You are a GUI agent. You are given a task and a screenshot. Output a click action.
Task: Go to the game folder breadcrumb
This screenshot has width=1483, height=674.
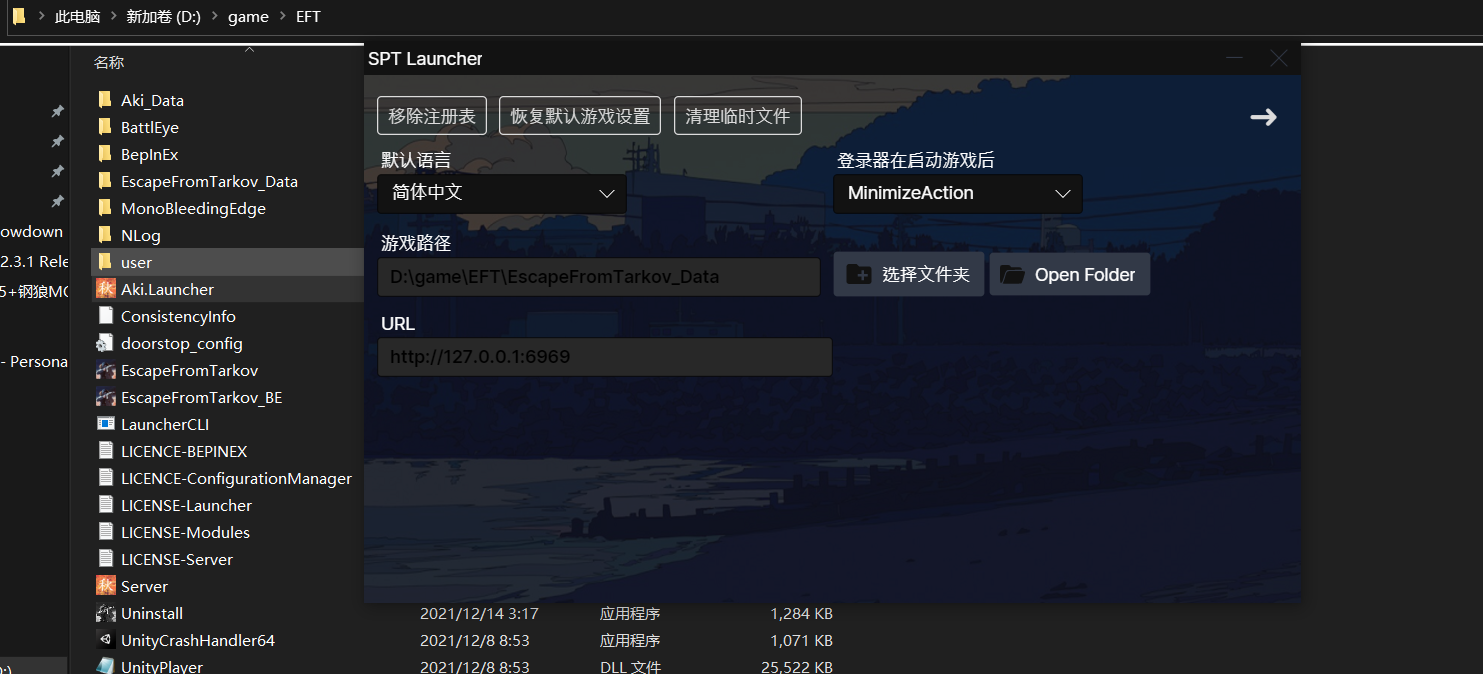tap(248, 17)
